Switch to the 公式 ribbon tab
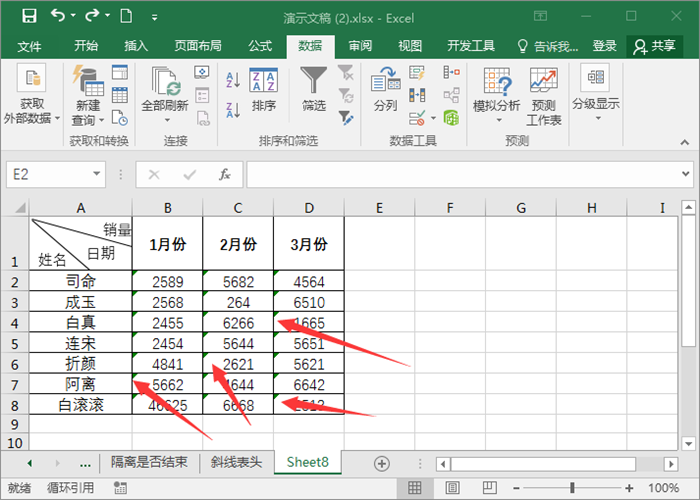Image resolution: width=700 pixels, height=500 pixels. click(260, 46)
